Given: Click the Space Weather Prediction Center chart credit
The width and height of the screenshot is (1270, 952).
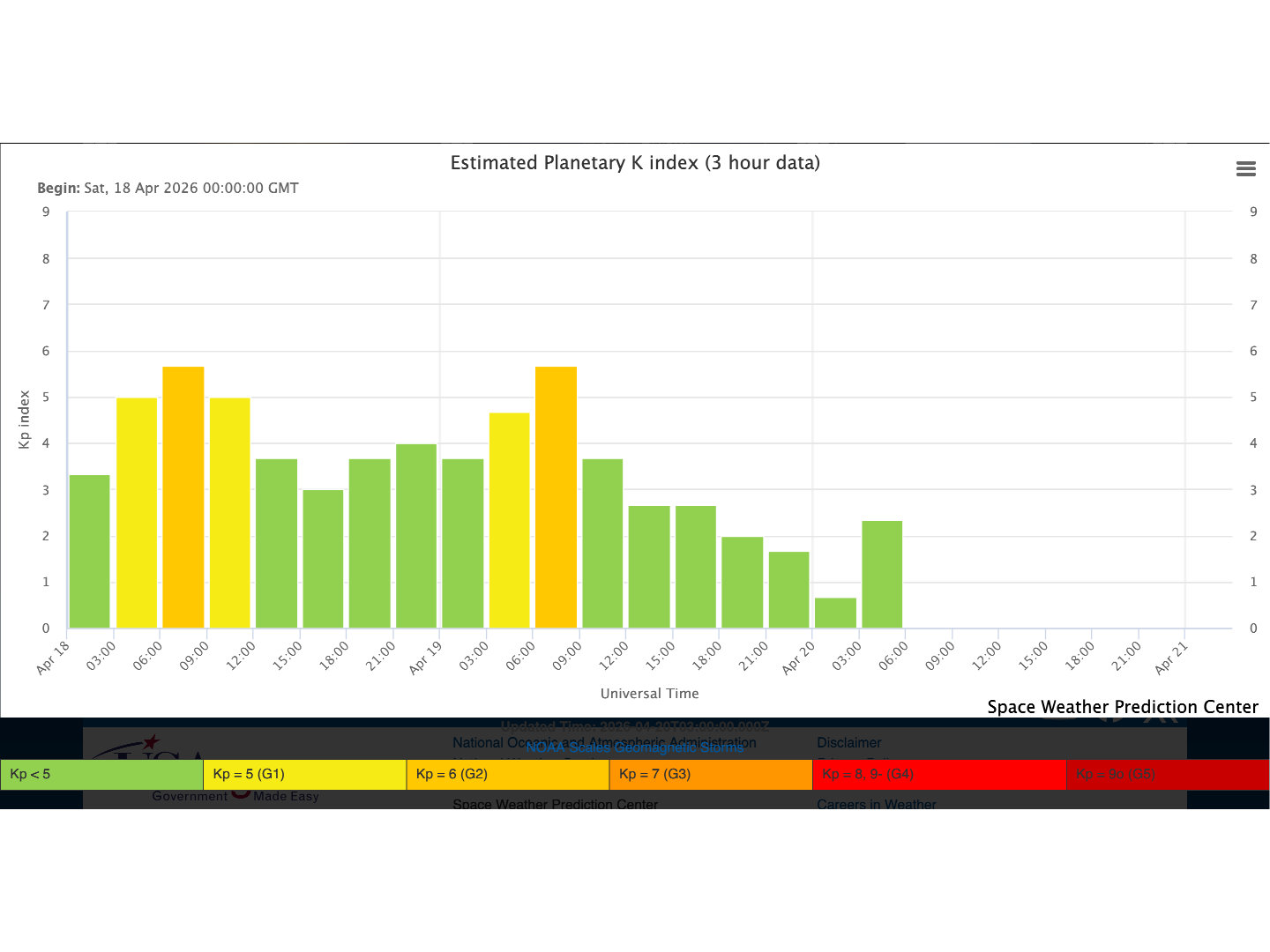Looking at the screenshot, I should pos(1122,707).
